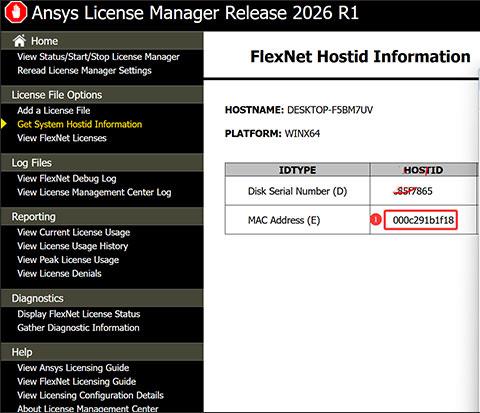Go to Home in the sidebar

(44, 41)
